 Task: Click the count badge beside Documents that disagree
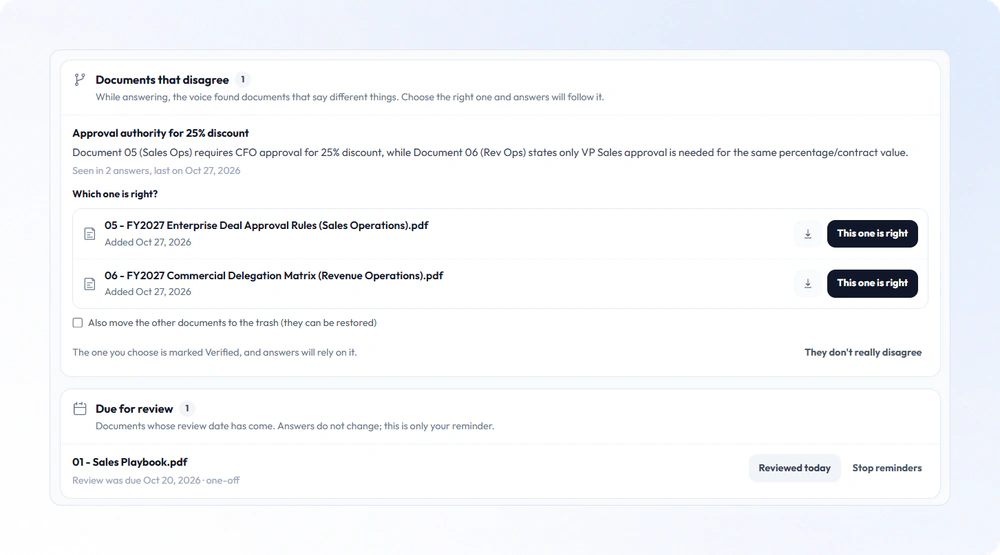click(x=242, y=80)
